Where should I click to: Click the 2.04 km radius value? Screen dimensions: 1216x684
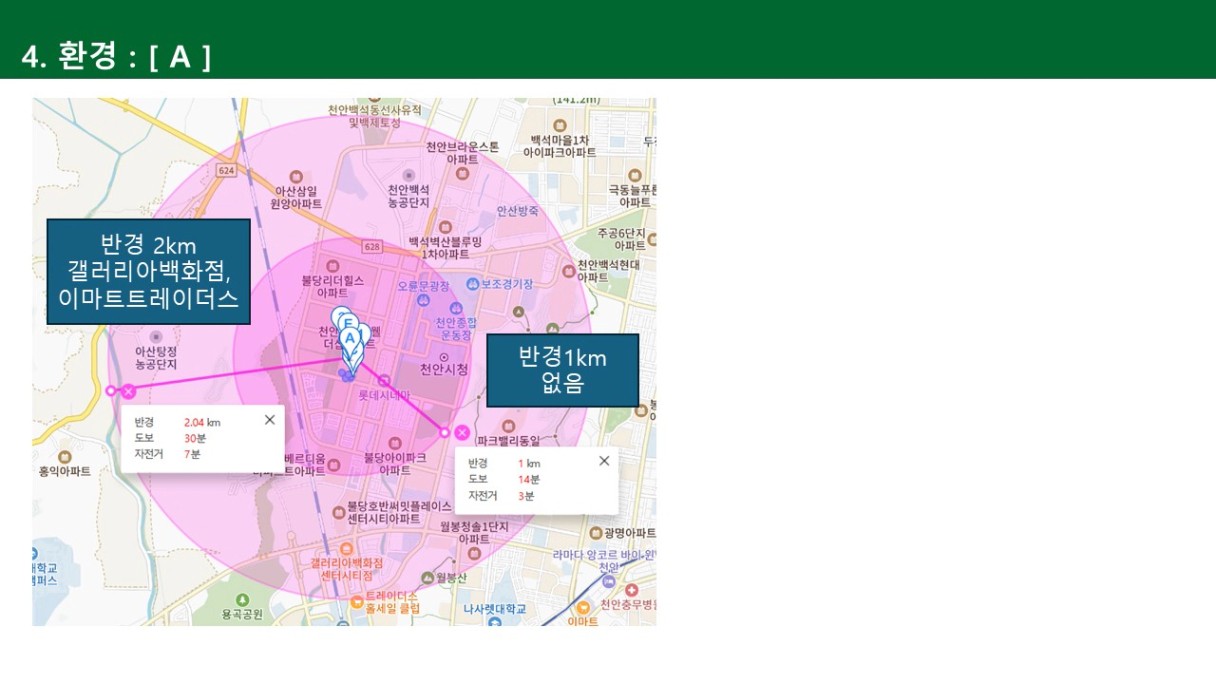coord(202,422)
